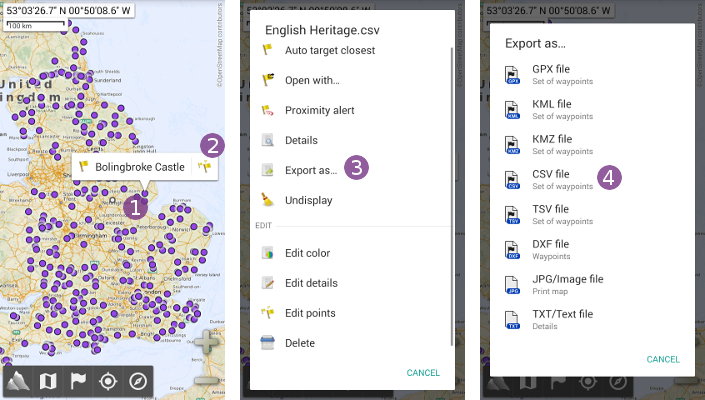Cancel the English Heritage.csv menu
The width and height of the screenshot is (705, 400).
[423, 373]
